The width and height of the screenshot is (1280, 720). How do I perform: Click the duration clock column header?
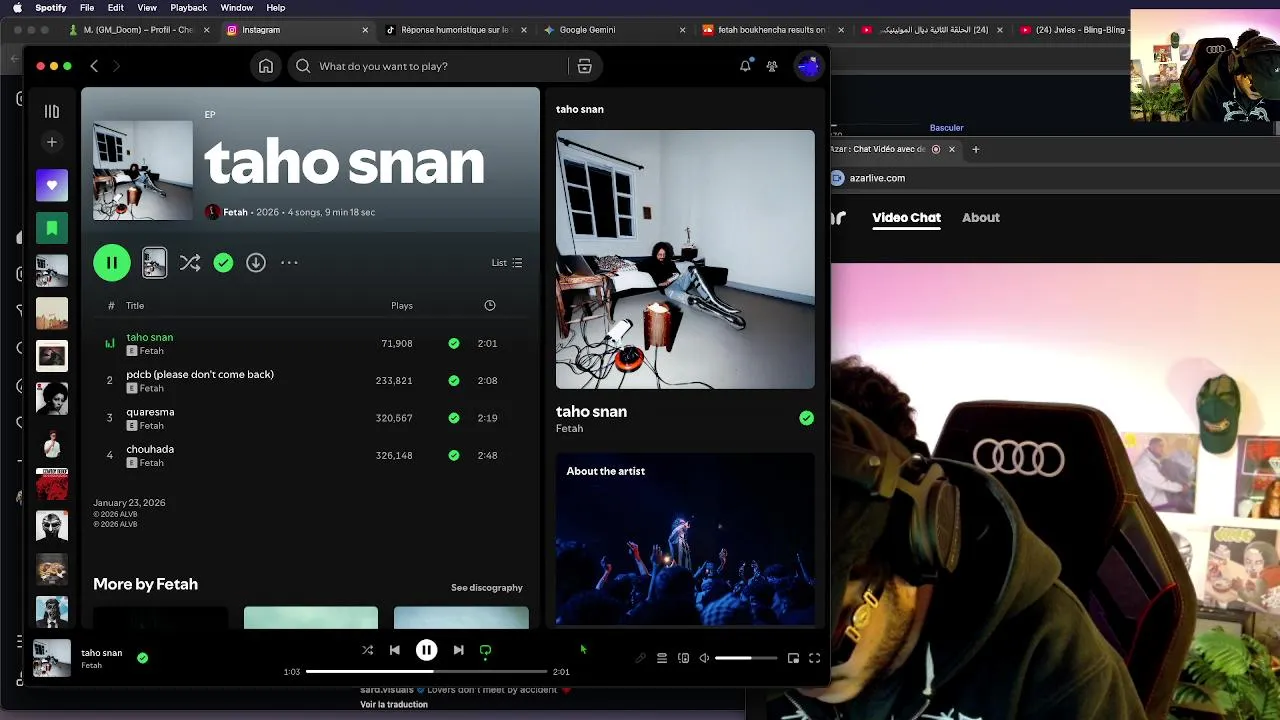tap(490, 305)
